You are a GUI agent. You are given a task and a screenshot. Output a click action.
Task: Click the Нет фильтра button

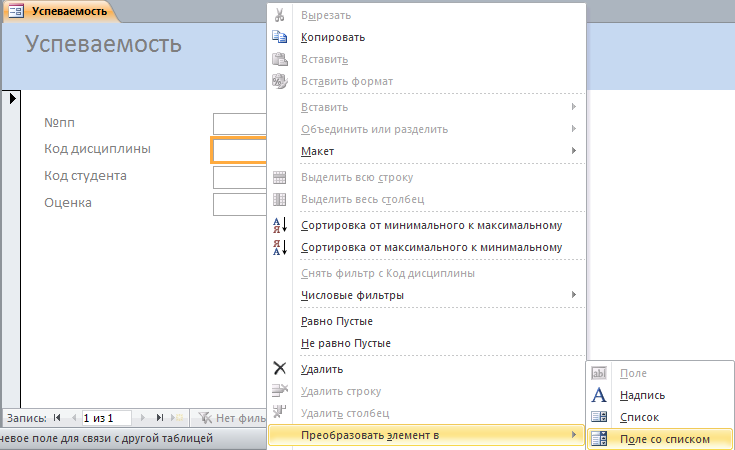coord(232,418)
